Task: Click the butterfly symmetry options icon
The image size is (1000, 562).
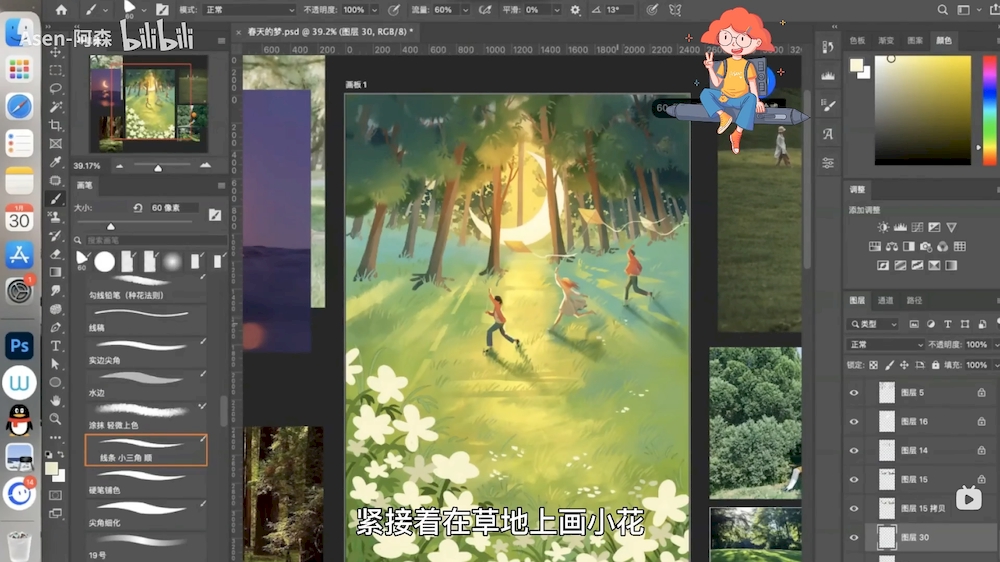Action: (675, 10)
